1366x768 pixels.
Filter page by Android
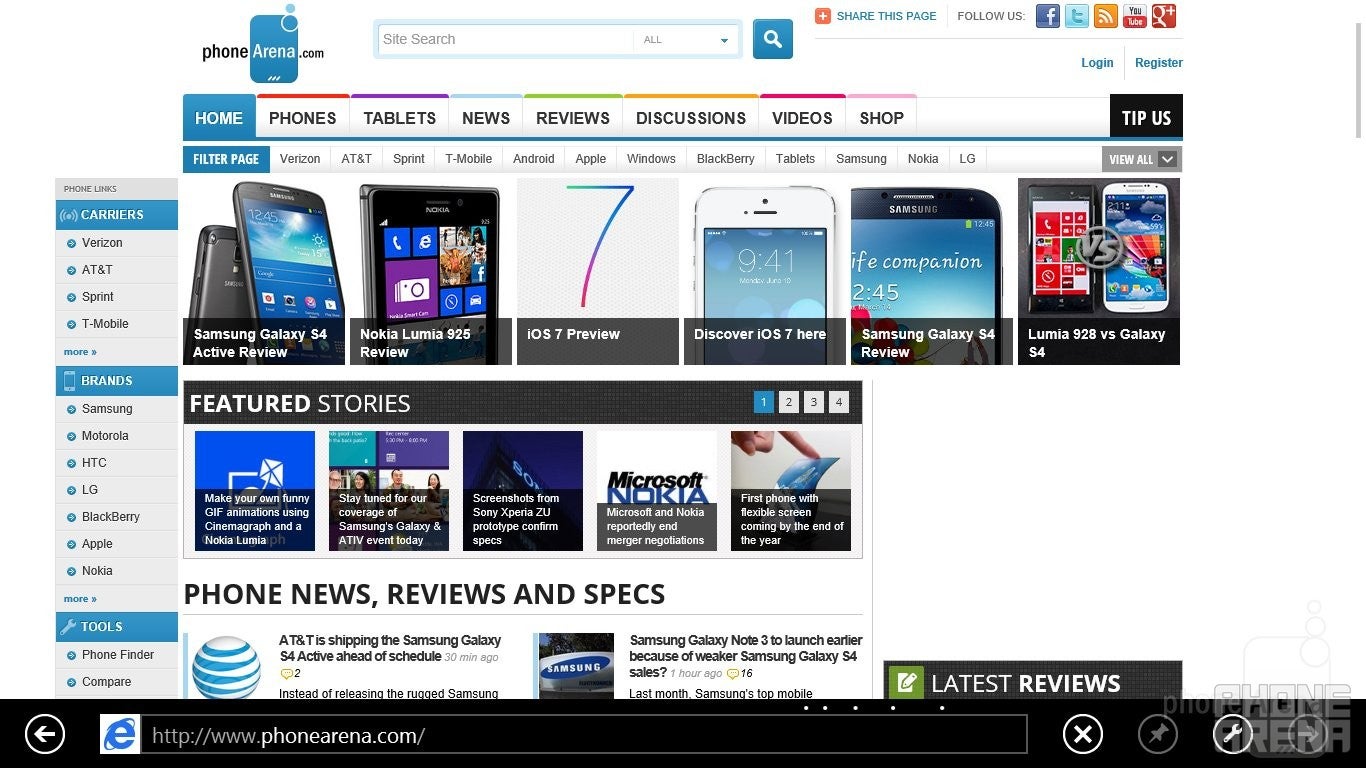click(534, 159)
